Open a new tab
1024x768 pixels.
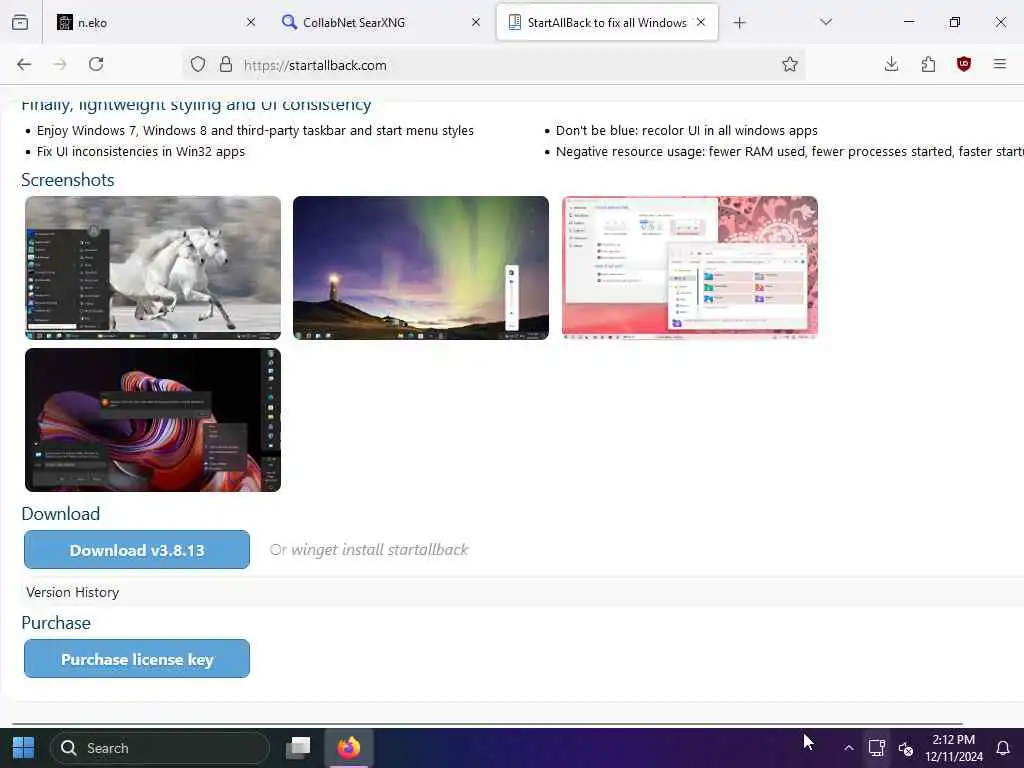tap(739, 23)
